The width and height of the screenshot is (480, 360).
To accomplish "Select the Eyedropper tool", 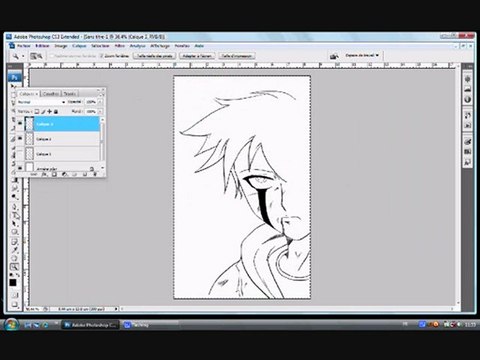I will pos(14,250).
